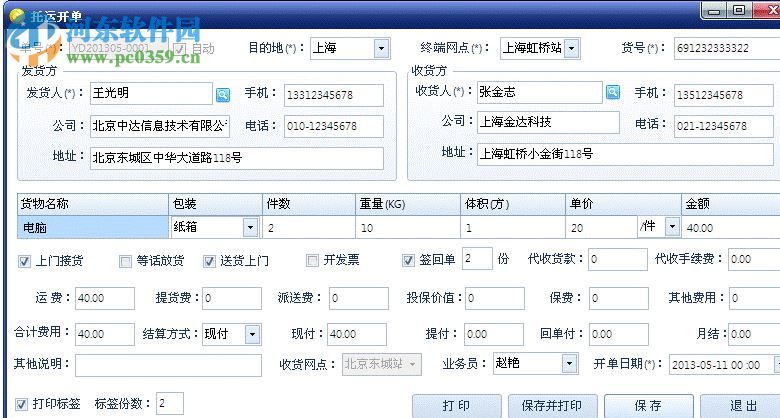Click 保费 input field
This screenshot has width=780, height=418.
tap(619, 299)
